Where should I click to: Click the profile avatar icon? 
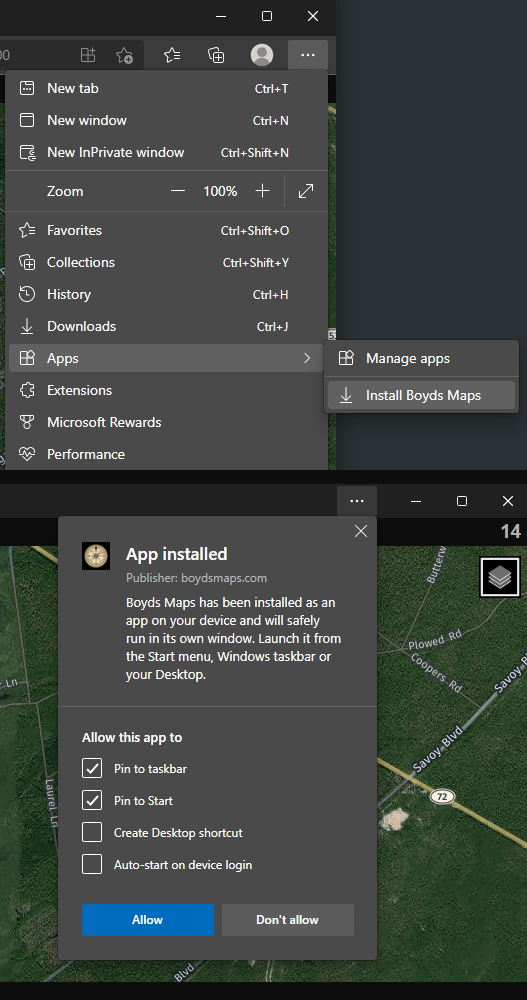pos(262,55)
